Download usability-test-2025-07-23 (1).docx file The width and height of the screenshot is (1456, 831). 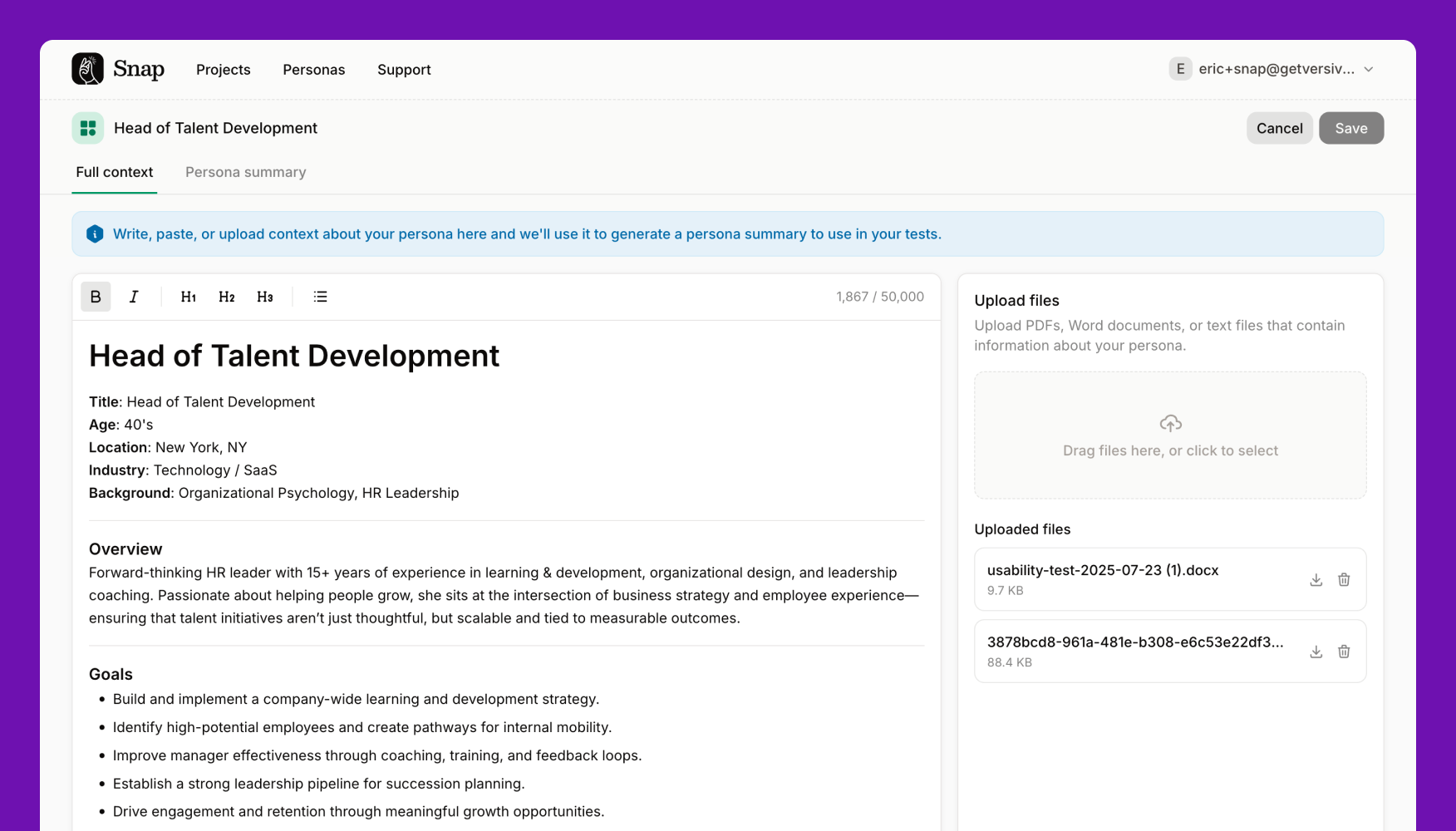click(x=1316, y=580)
